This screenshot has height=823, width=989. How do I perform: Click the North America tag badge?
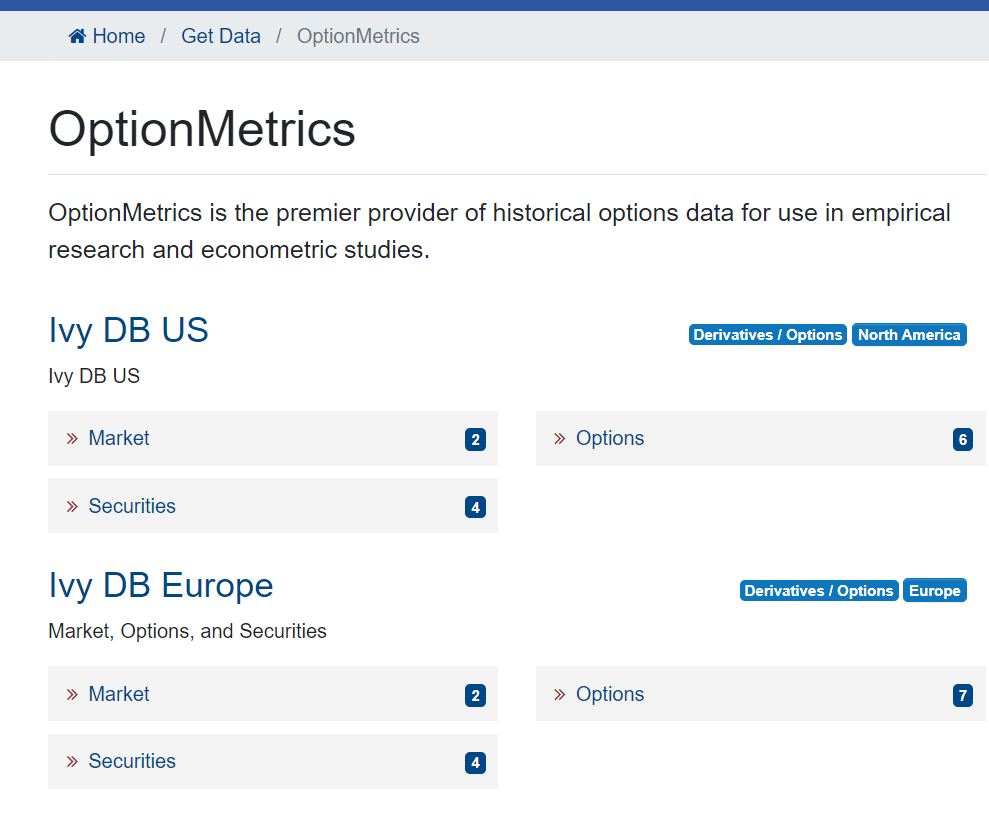pos(909,335)
